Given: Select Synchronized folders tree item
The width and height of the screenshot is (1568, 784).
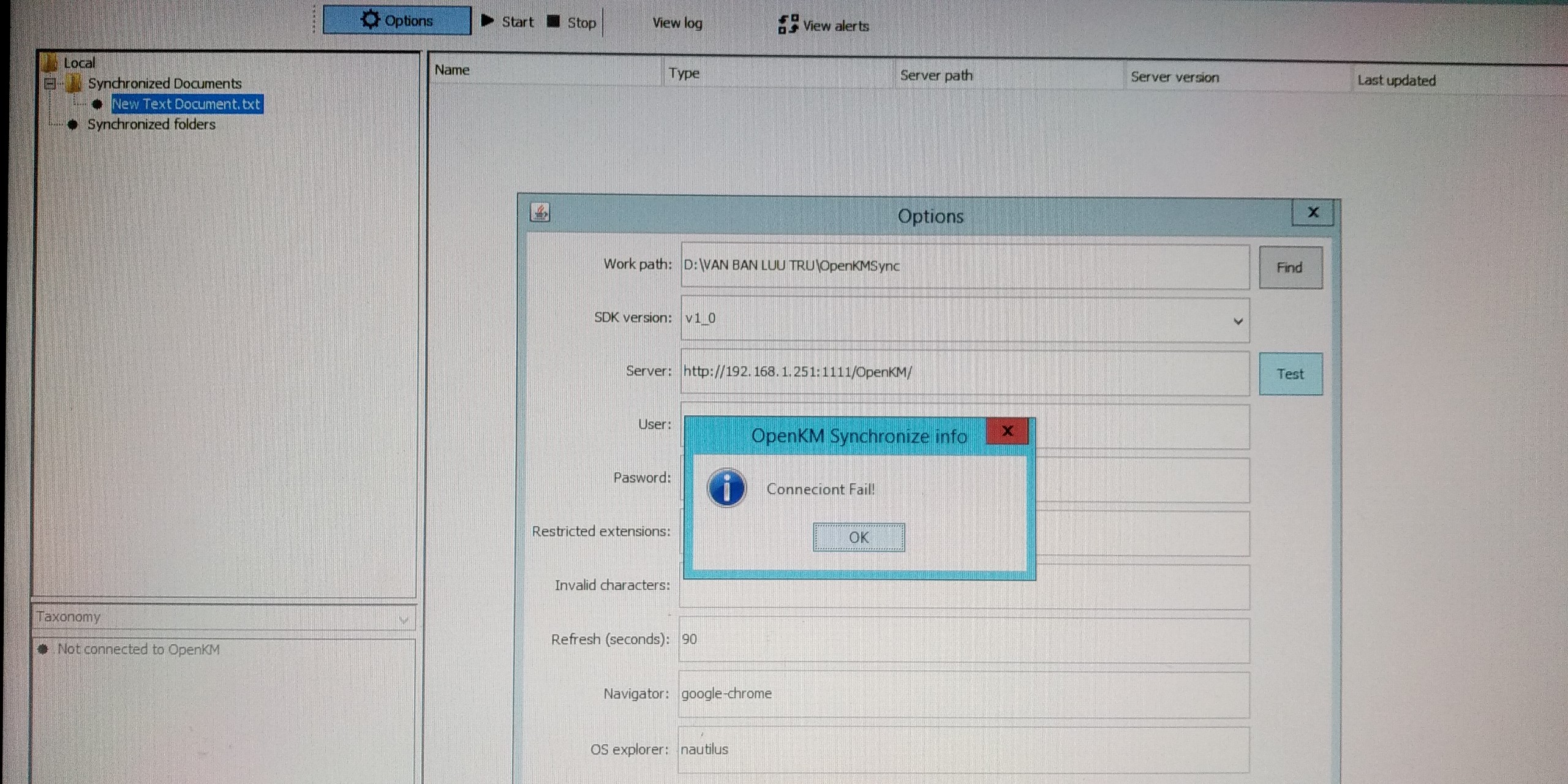Looking at the screenshot, I should [151, 124].
